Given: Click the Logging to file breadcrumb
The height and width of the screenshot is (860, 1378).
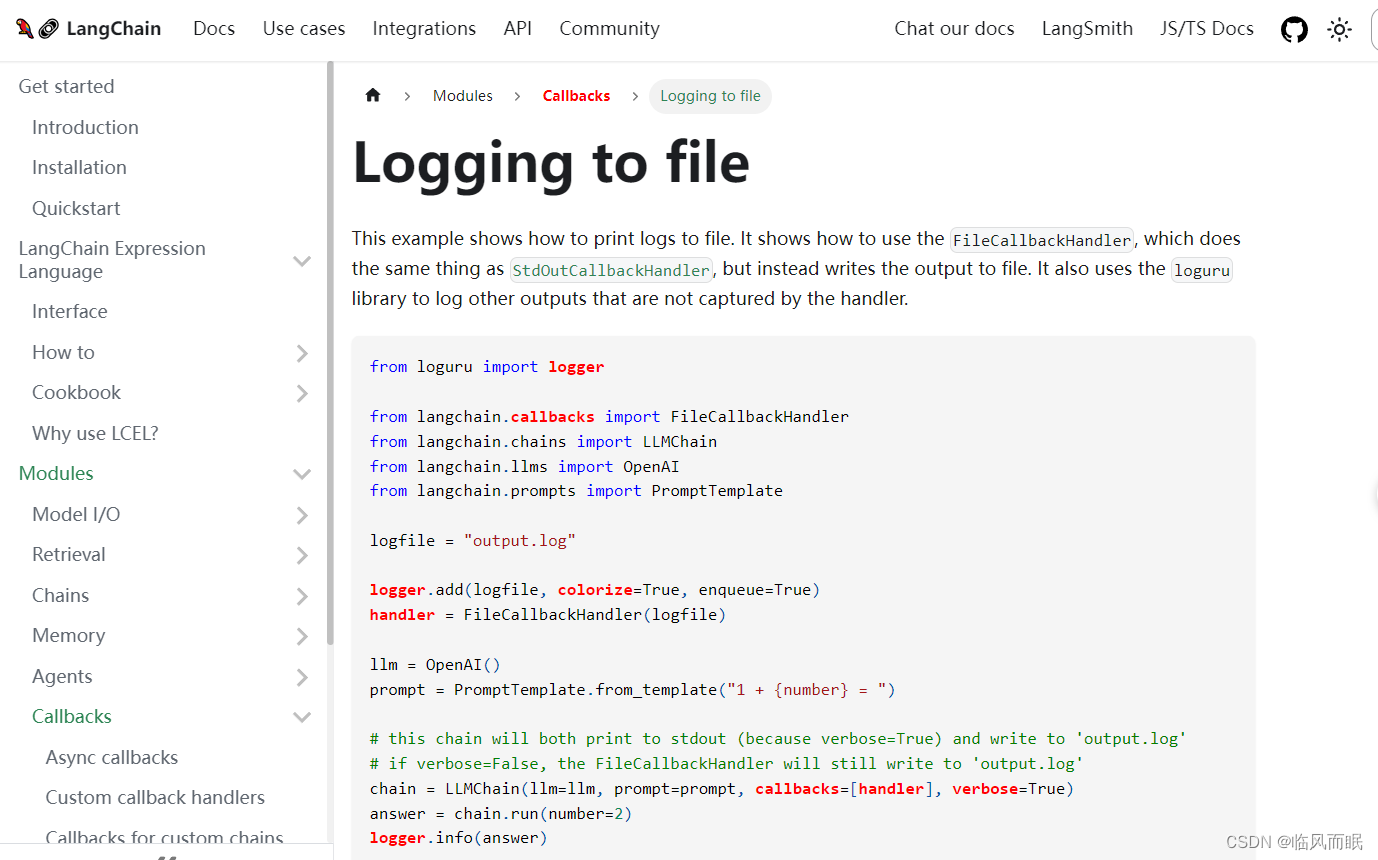Looking at the screenshot, I should coord(710,96).
